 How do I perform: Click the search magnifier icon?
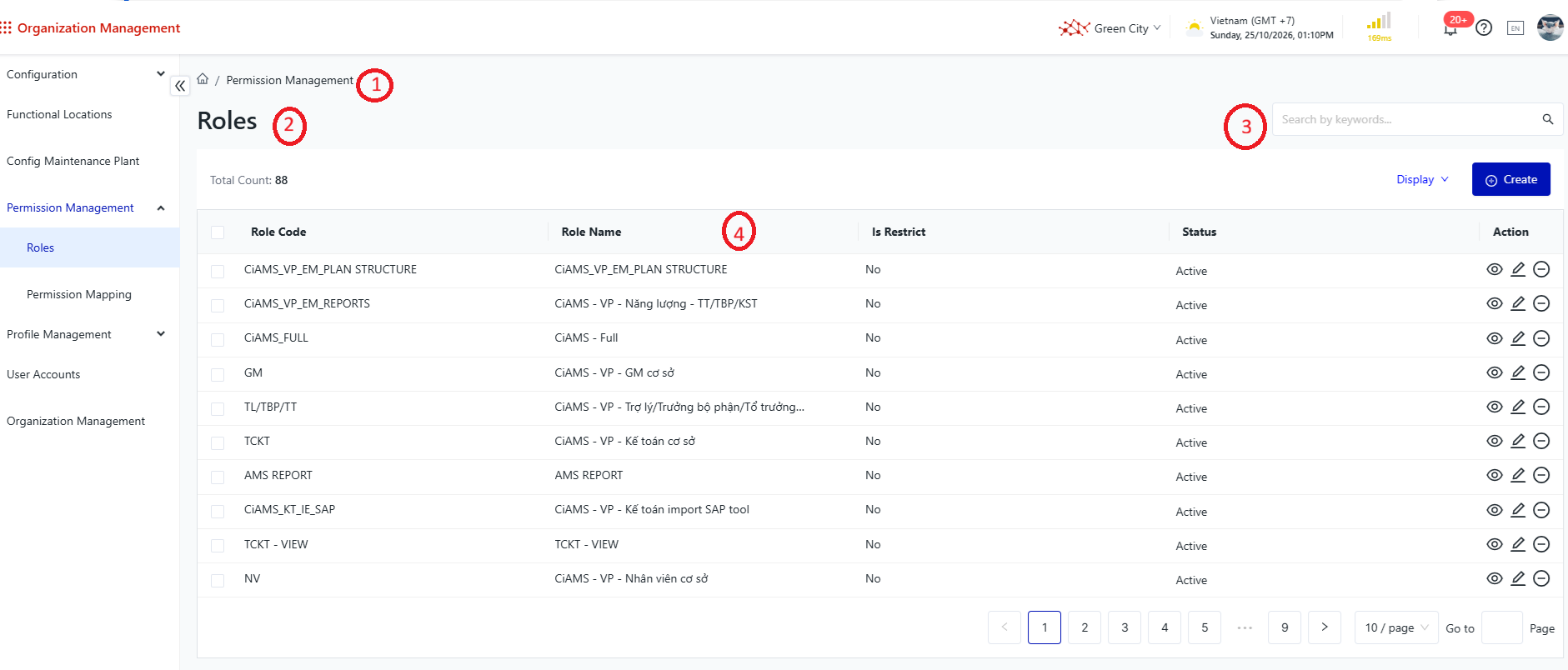[x=1547, y=119]
